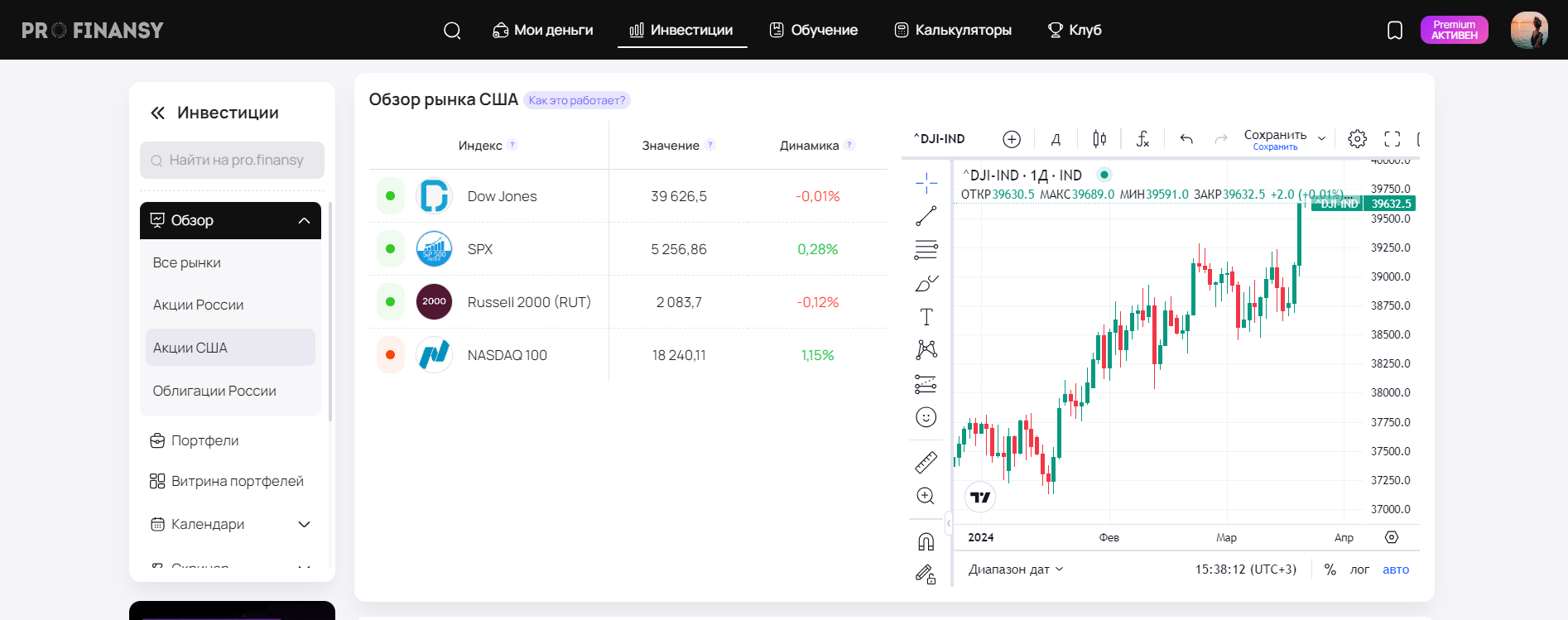
Task: Show the Индекс column help tooltip icon
Action: [512, 145]
